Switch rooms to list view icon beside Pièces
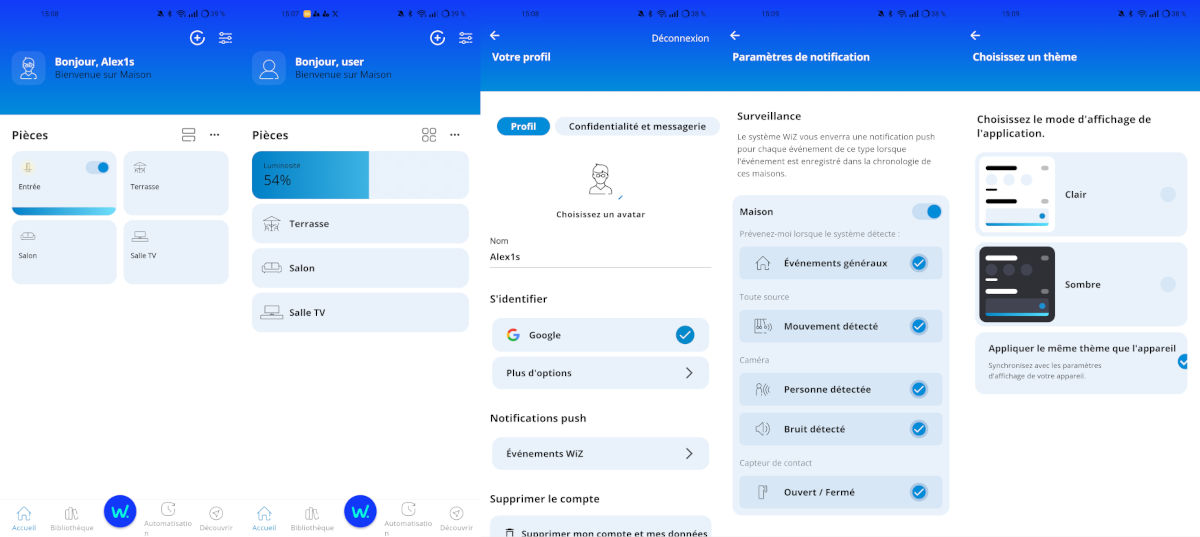 (188, 135)
